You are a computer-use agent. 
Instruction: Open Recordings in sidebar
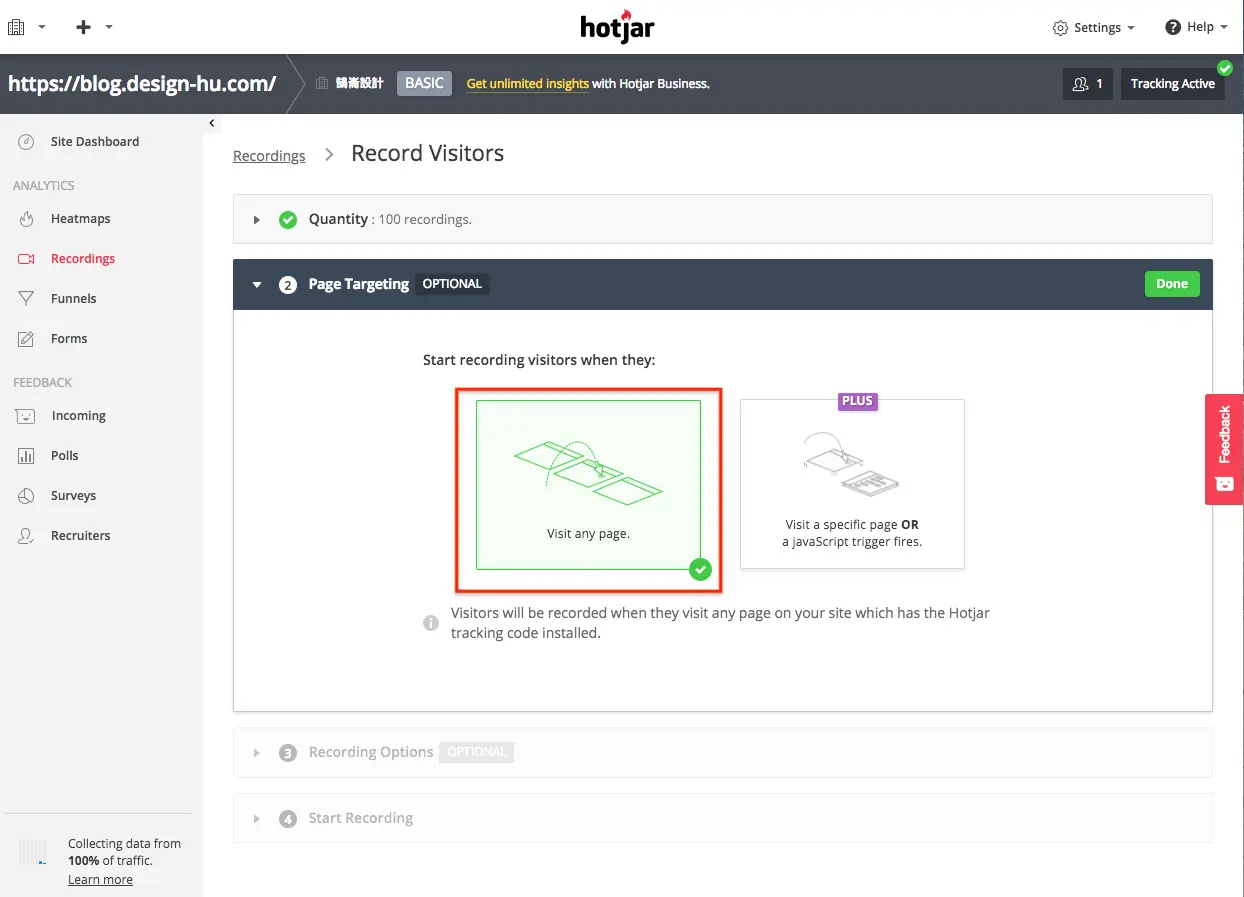click(83, 259)
